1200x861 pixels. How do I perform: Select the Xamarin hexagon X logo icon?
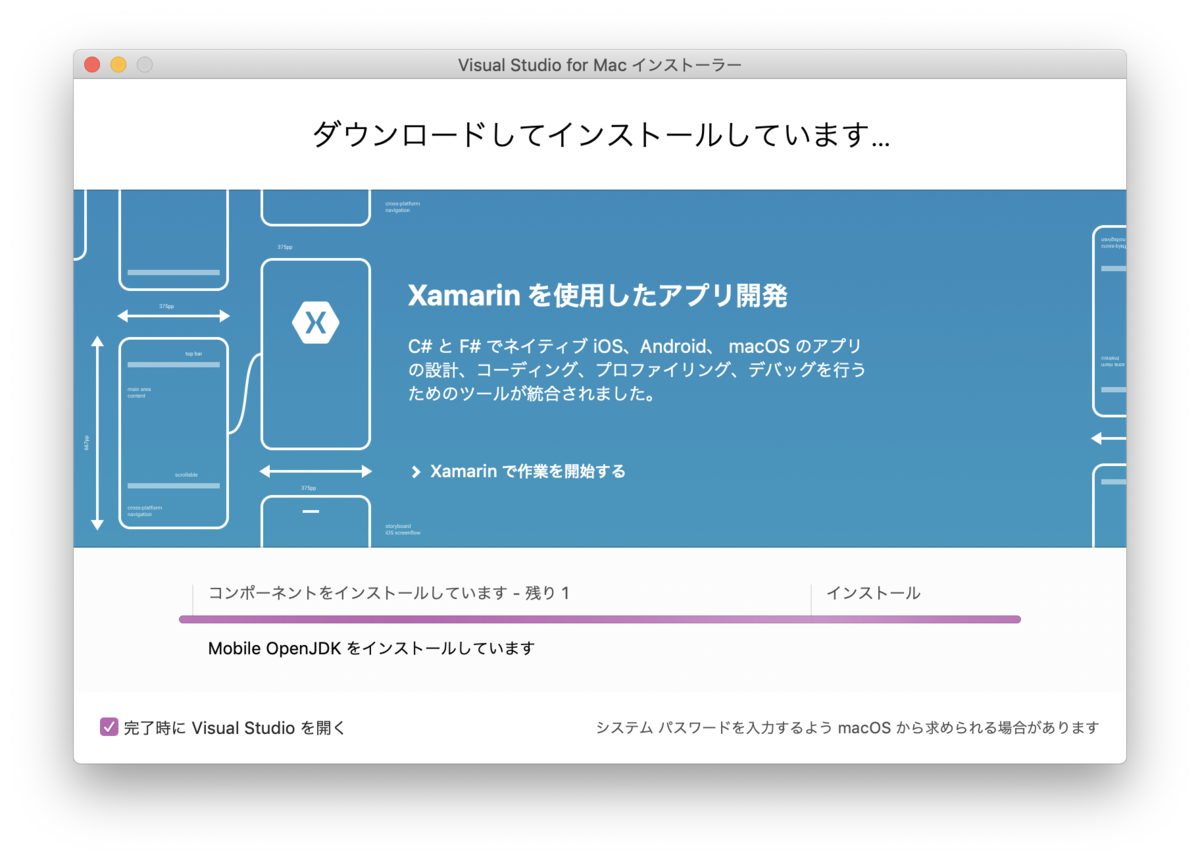[315, 322]
